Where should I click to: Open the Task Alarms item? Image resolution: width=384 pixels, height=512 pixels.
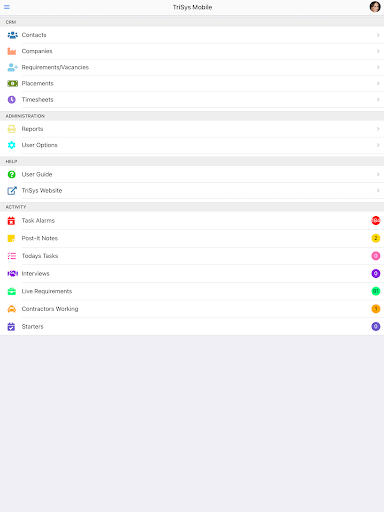192,221
